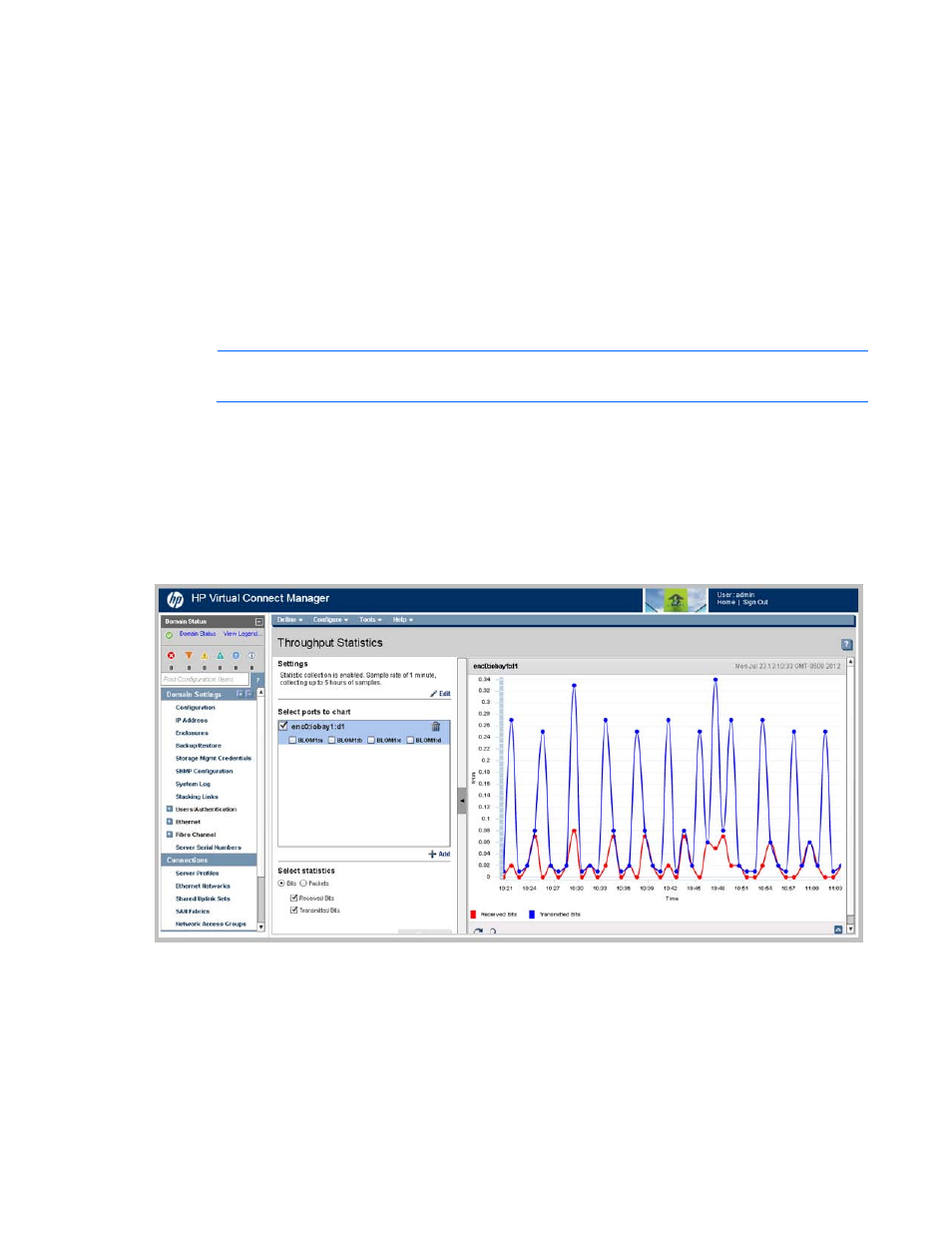
Task: Open the Help menu
Action: coord(402,620)
